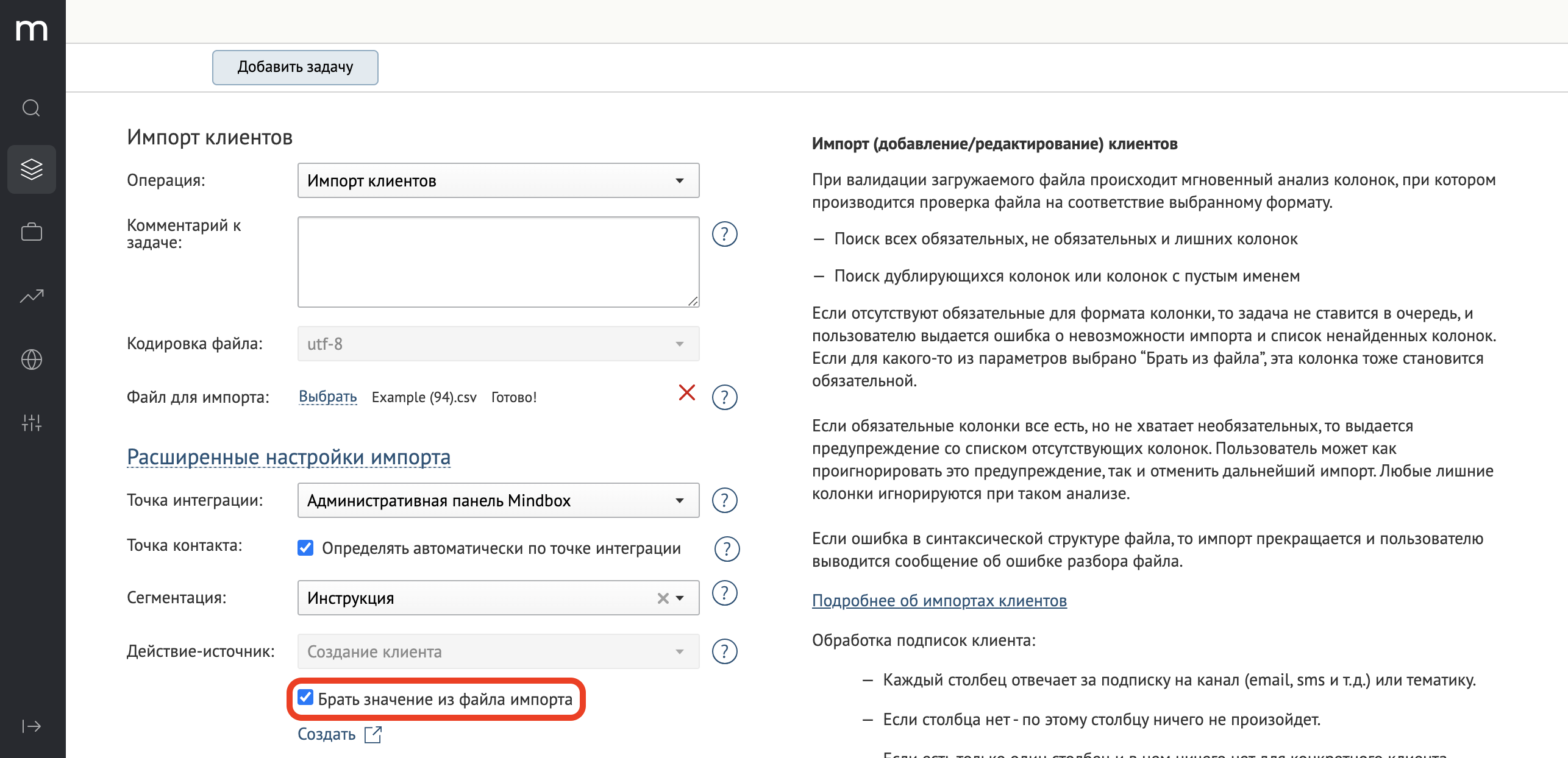The height and width of the screenshot is (758, 1568).
Task: Click the Импорт клиентов form heading
Action: 210,137
